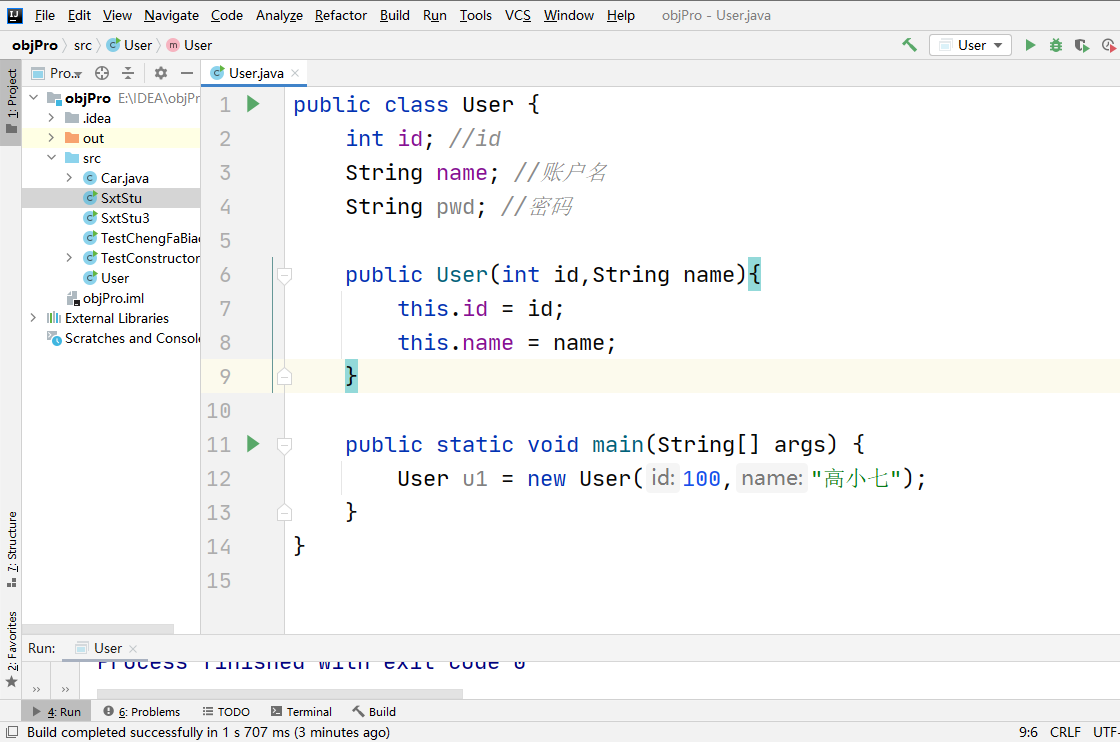
Task: Toggle the Build tool window
Action: click(x=374, y=711)
